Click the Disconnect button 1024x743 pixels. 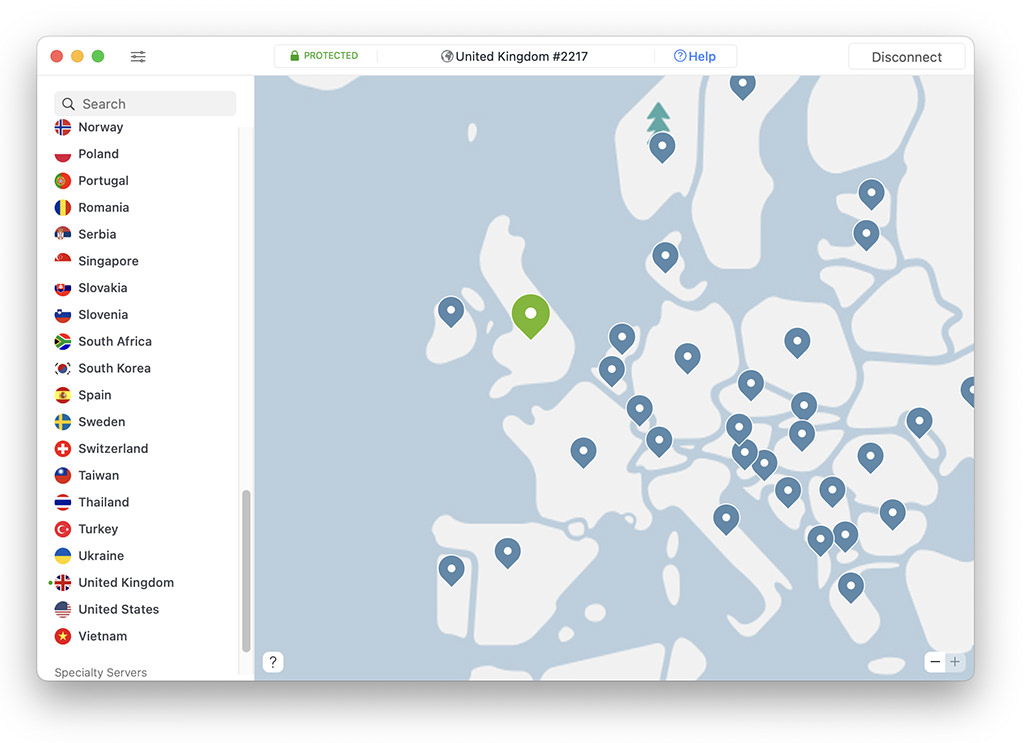pos(906,57)
